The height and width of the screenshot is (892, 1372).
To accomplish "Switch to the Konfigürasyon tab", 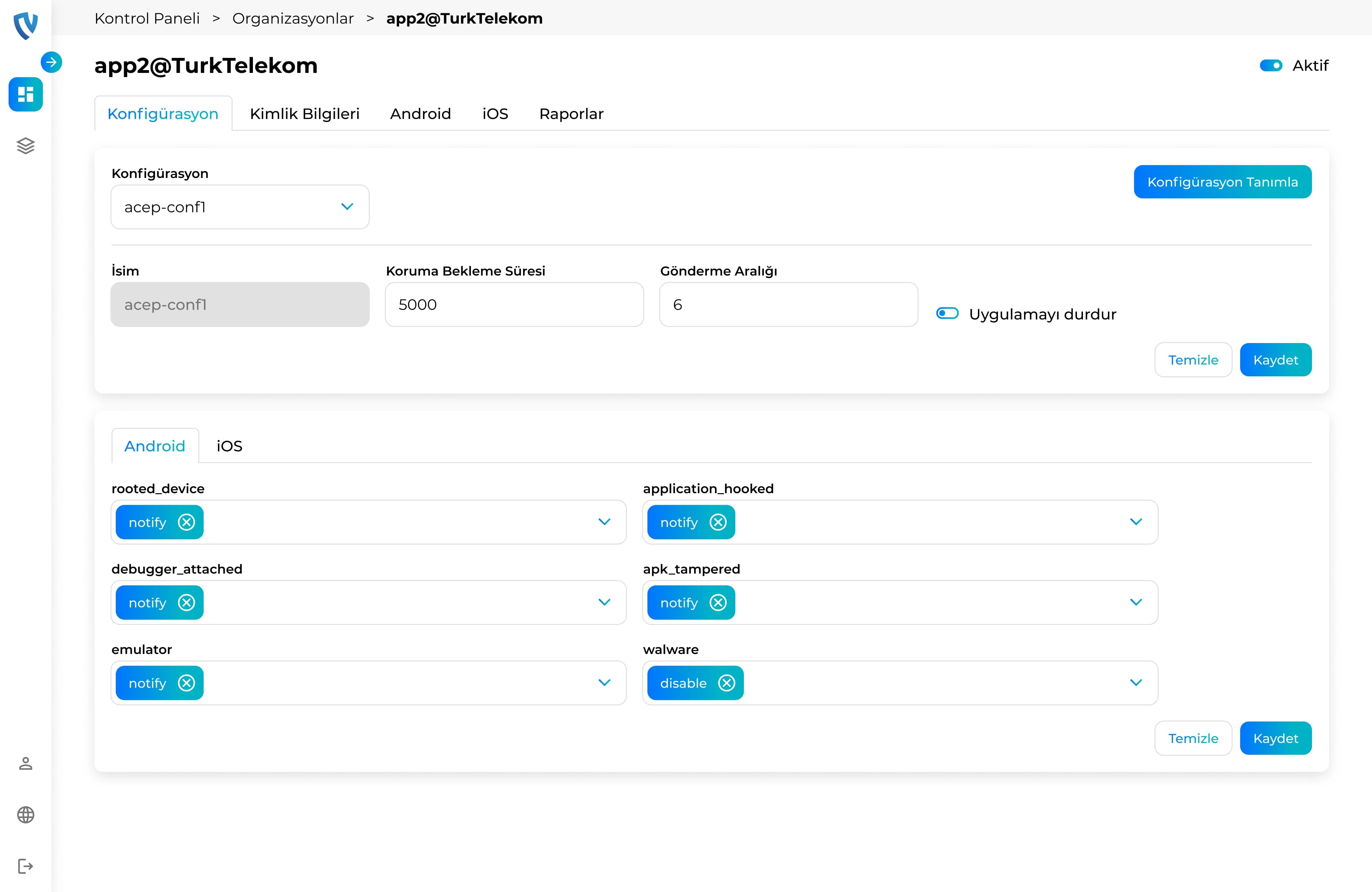I will (163, 114).
